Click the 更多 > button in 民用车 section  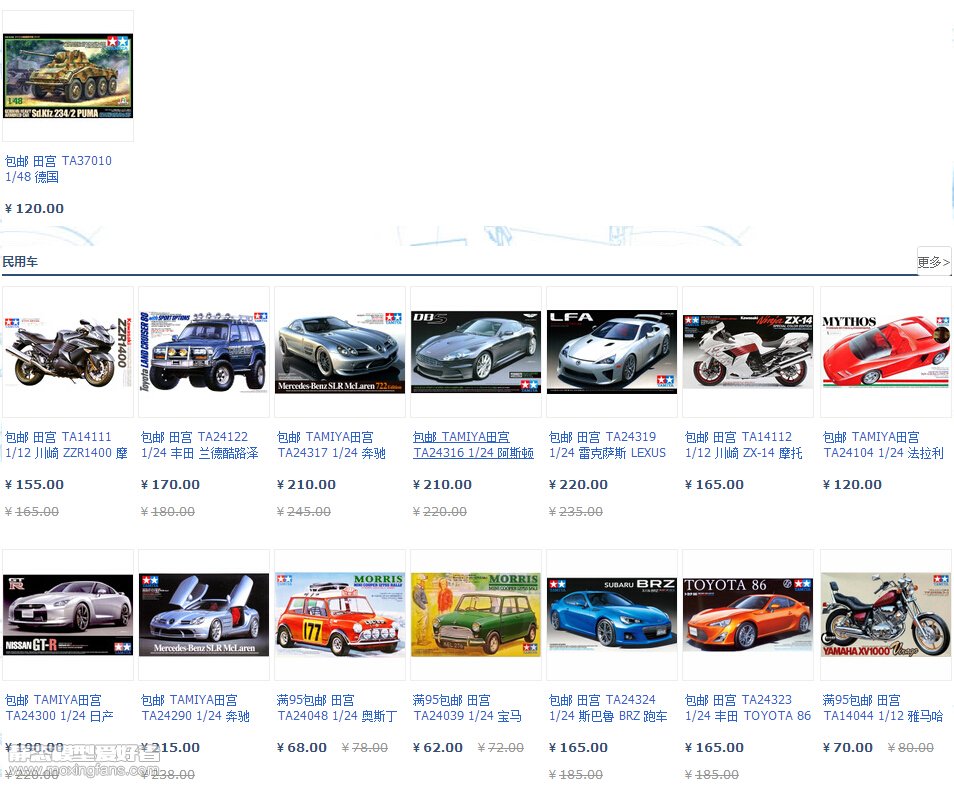[x=933, y=262]
